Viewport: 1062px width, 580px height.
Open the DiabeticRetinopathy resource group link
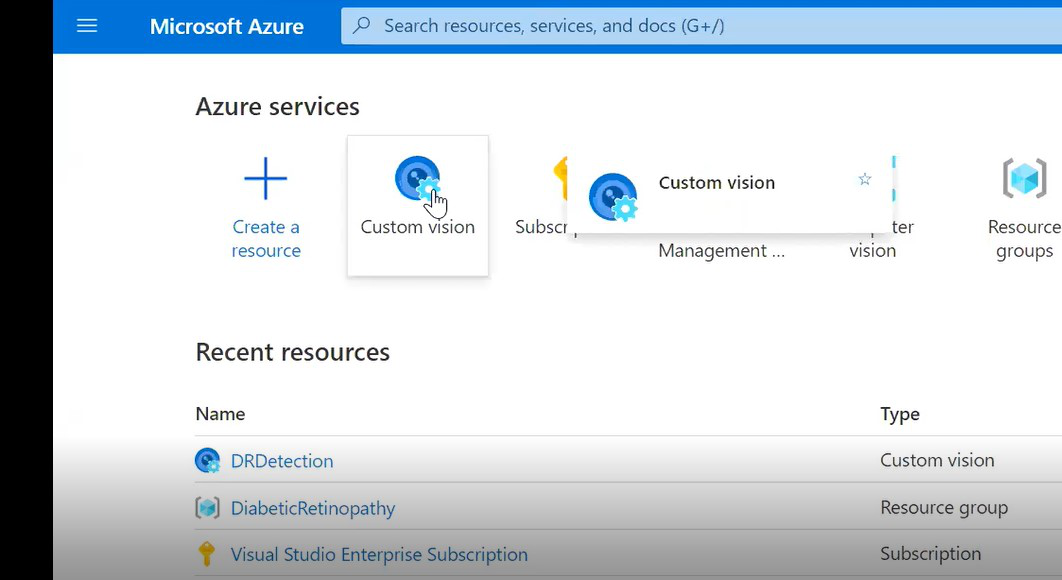tap(313, 508)
